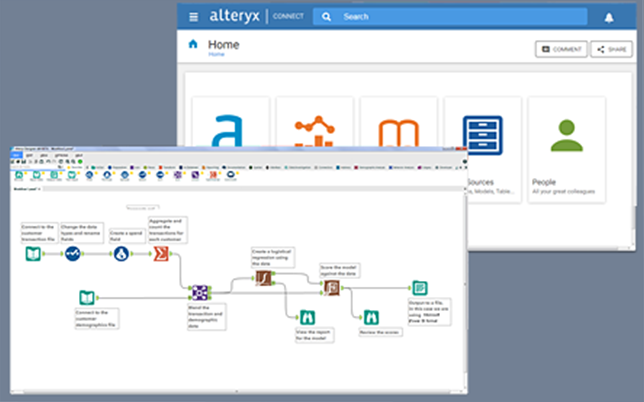Viewport: 644px width, 402px height.
Task: Run the workflow with the green button
Action: (x=80, y=161)
